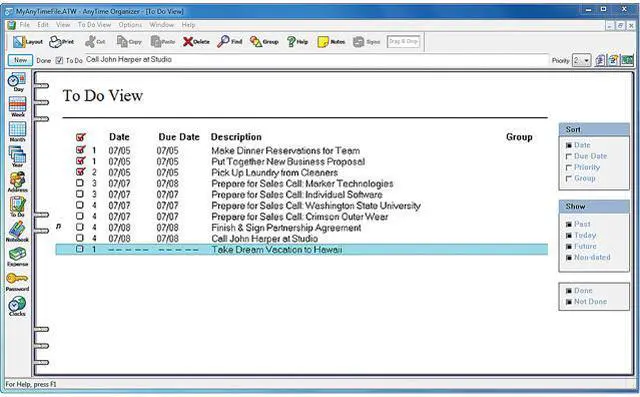This screenshot has width=640, height=397.
Task: Open the Window menu
Action: (162, 25)
